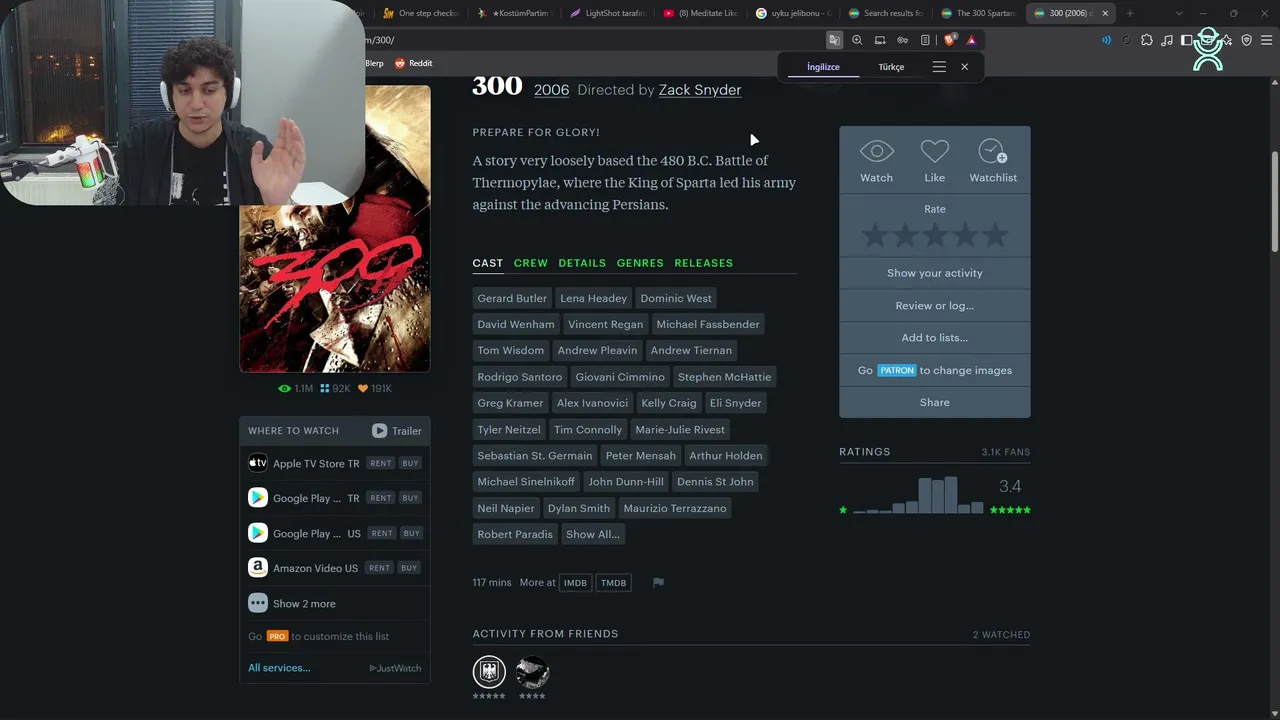
Task: Open All services link
Action: [x=279, y=668]
